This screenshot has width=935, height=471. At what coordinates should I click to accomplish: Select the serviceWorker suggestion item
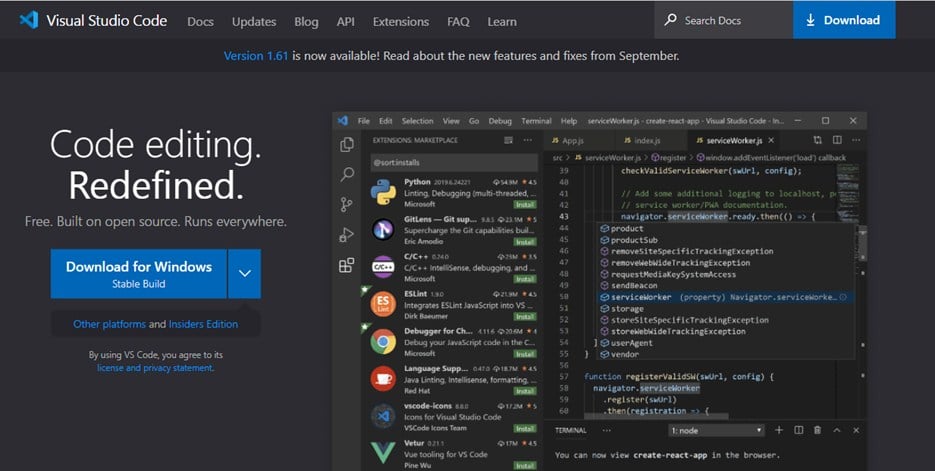725,297
